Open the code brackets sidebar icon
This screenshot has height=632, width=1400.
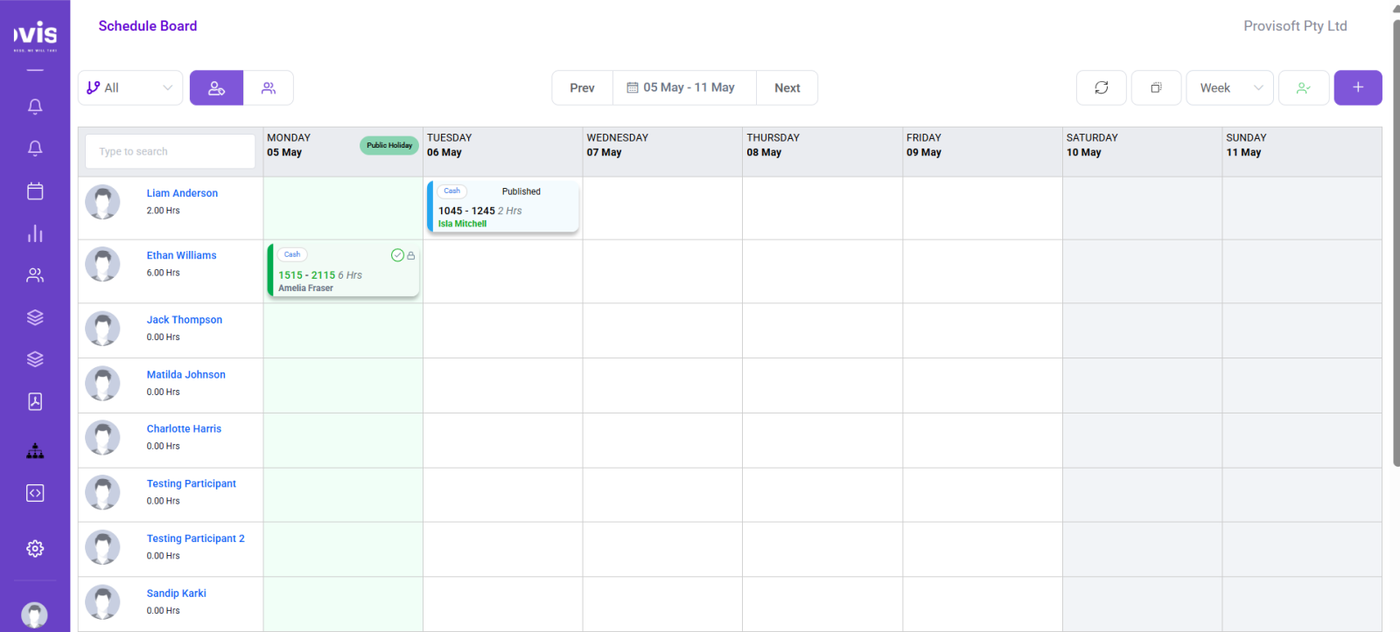[35, 493]
